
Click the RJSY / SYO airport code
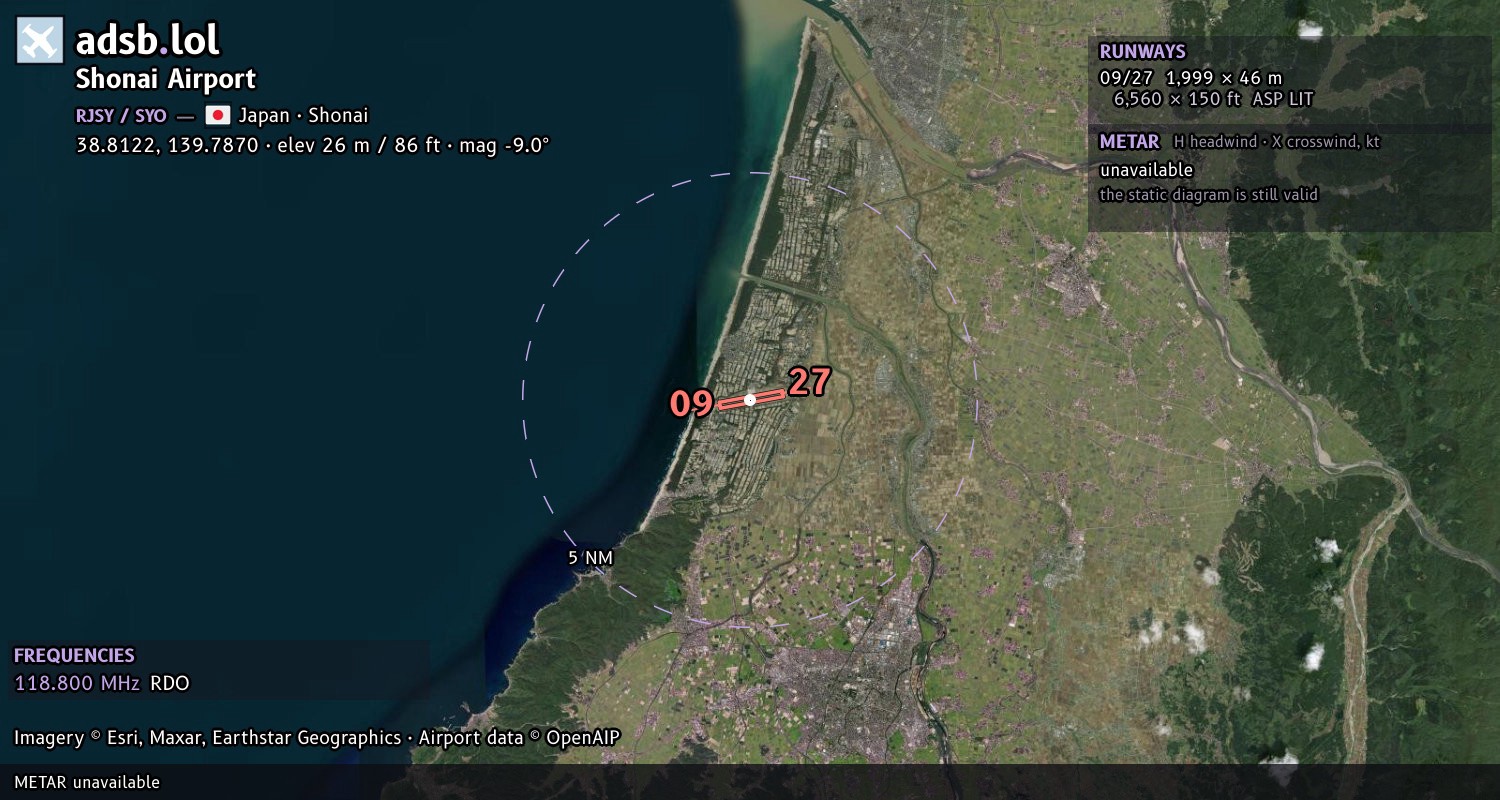(x=121, y=115)
